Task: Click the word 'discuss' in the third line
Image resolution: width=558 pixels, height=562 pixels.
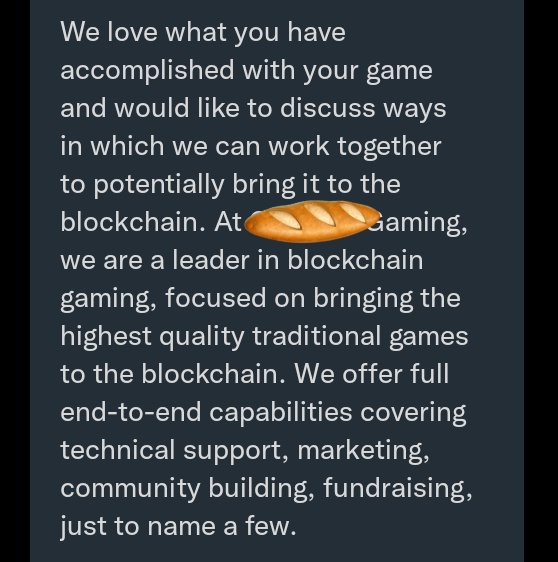Action: (327, 108)
